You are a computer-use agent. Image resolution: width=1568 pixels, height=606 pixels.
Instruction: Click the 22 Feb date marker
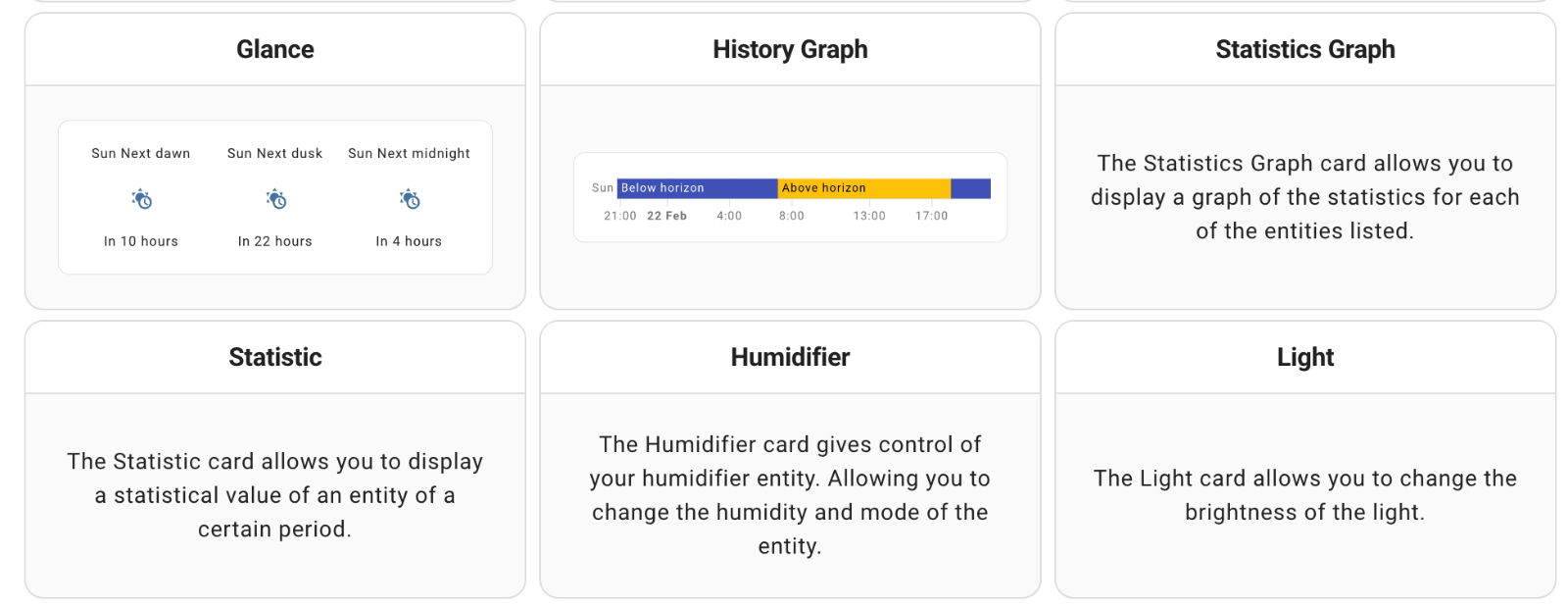pos(666,216)
